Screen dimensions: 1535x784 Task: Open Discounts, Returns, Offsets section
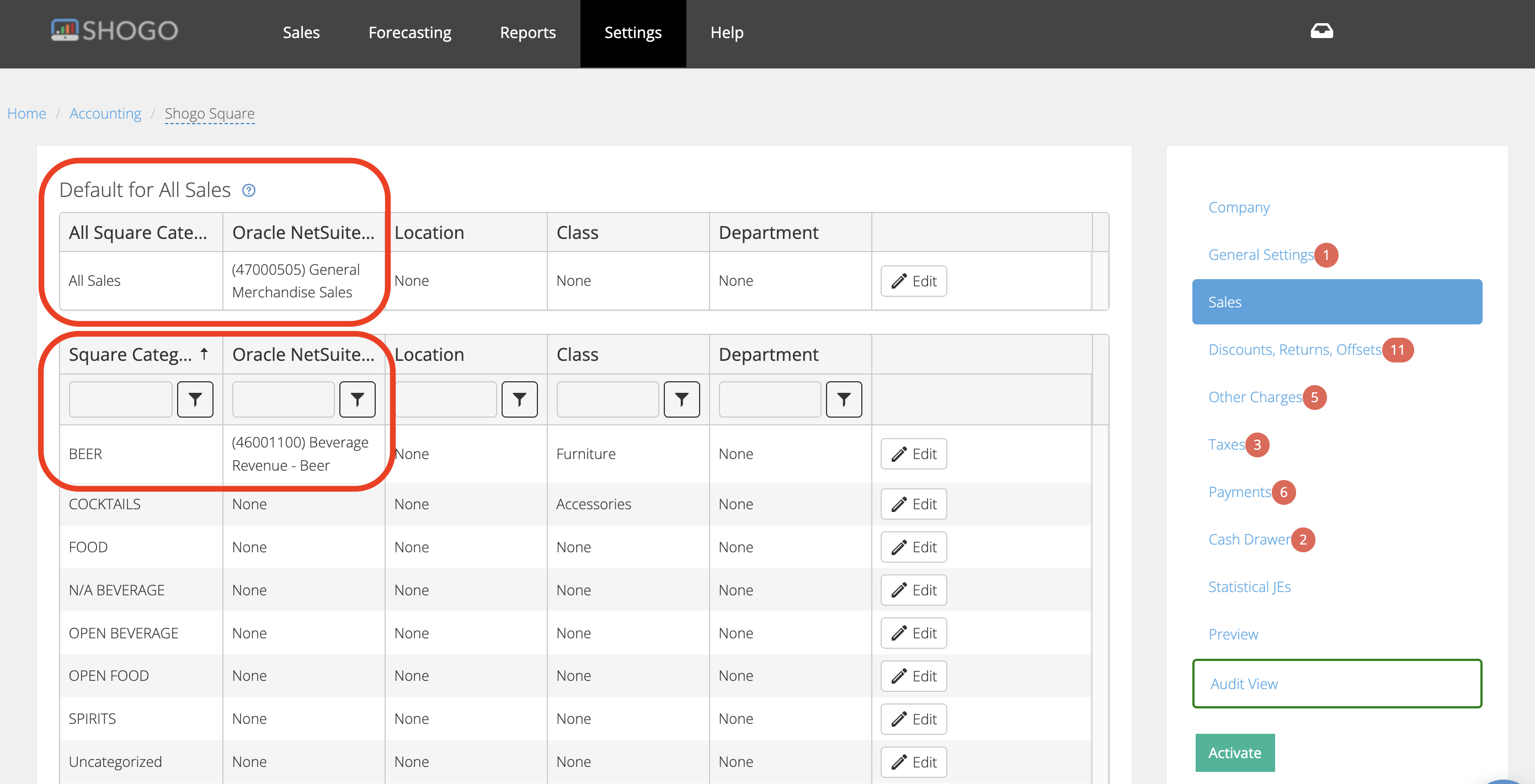point(1295,350)
